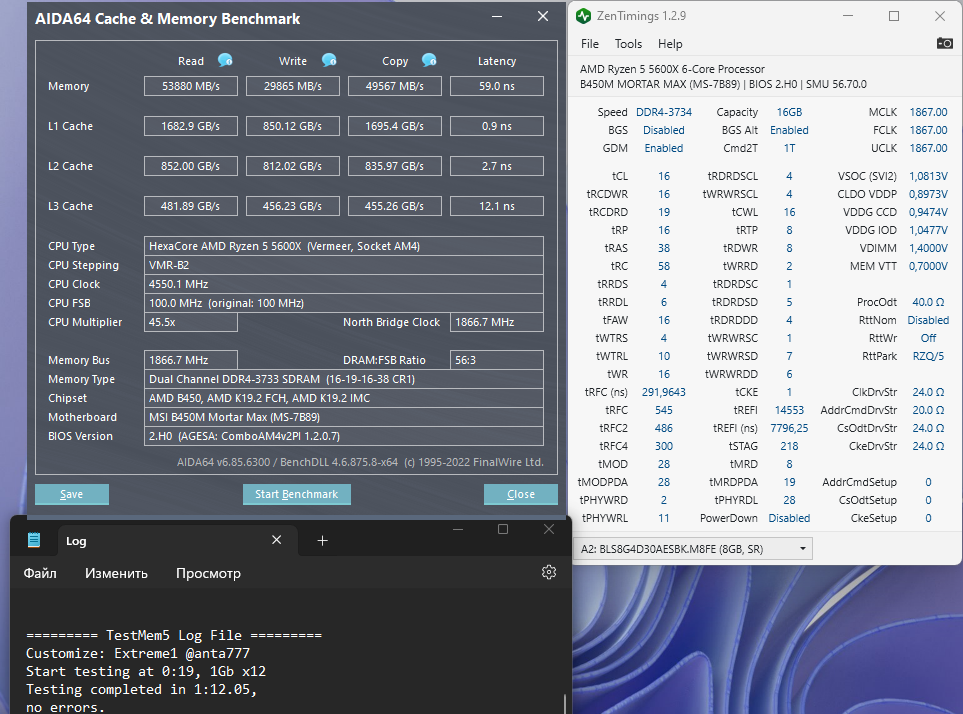The height and width of the screenshot is (714, 963).
Task: Click the Capacity value 16GB
Action: 789,112
